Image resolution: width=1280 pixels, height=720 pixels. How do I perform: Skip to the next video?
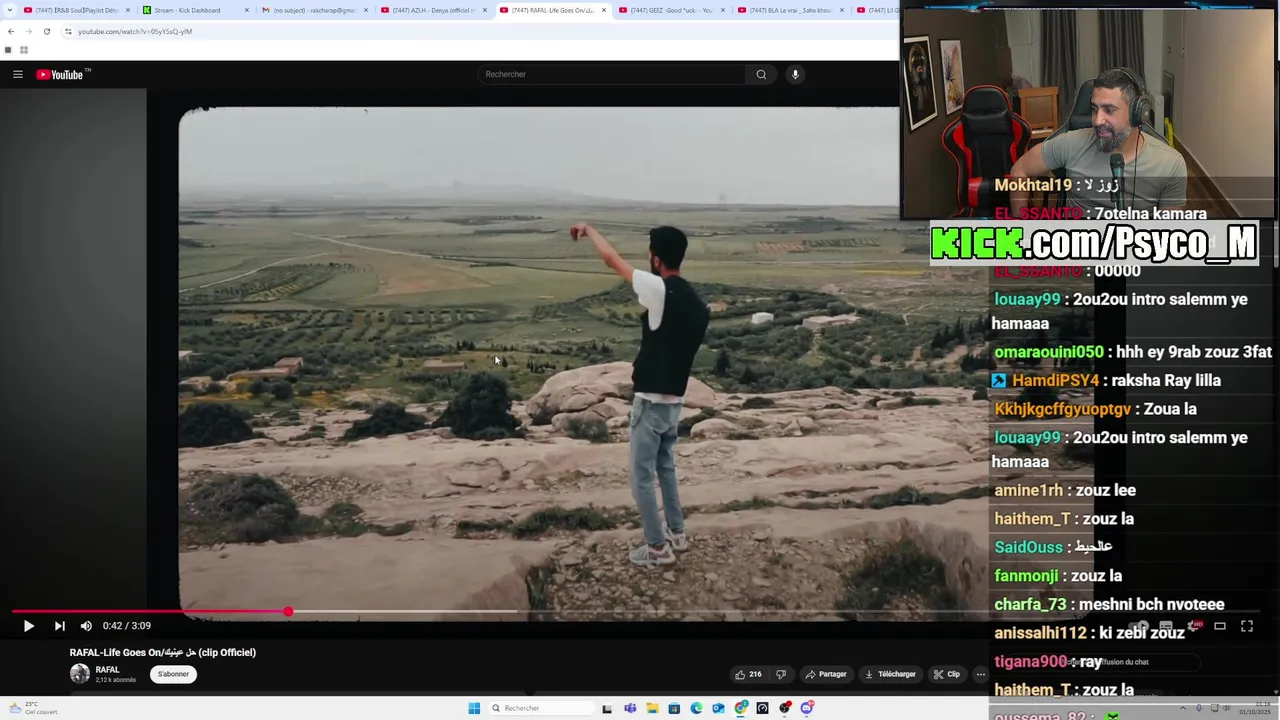[x=59, y=626]
